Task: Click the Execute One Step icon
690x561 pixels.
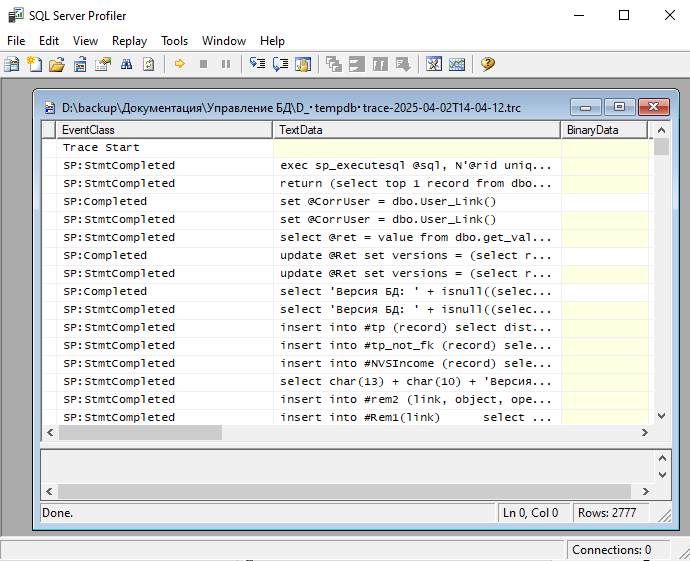Action: [257, 64]
